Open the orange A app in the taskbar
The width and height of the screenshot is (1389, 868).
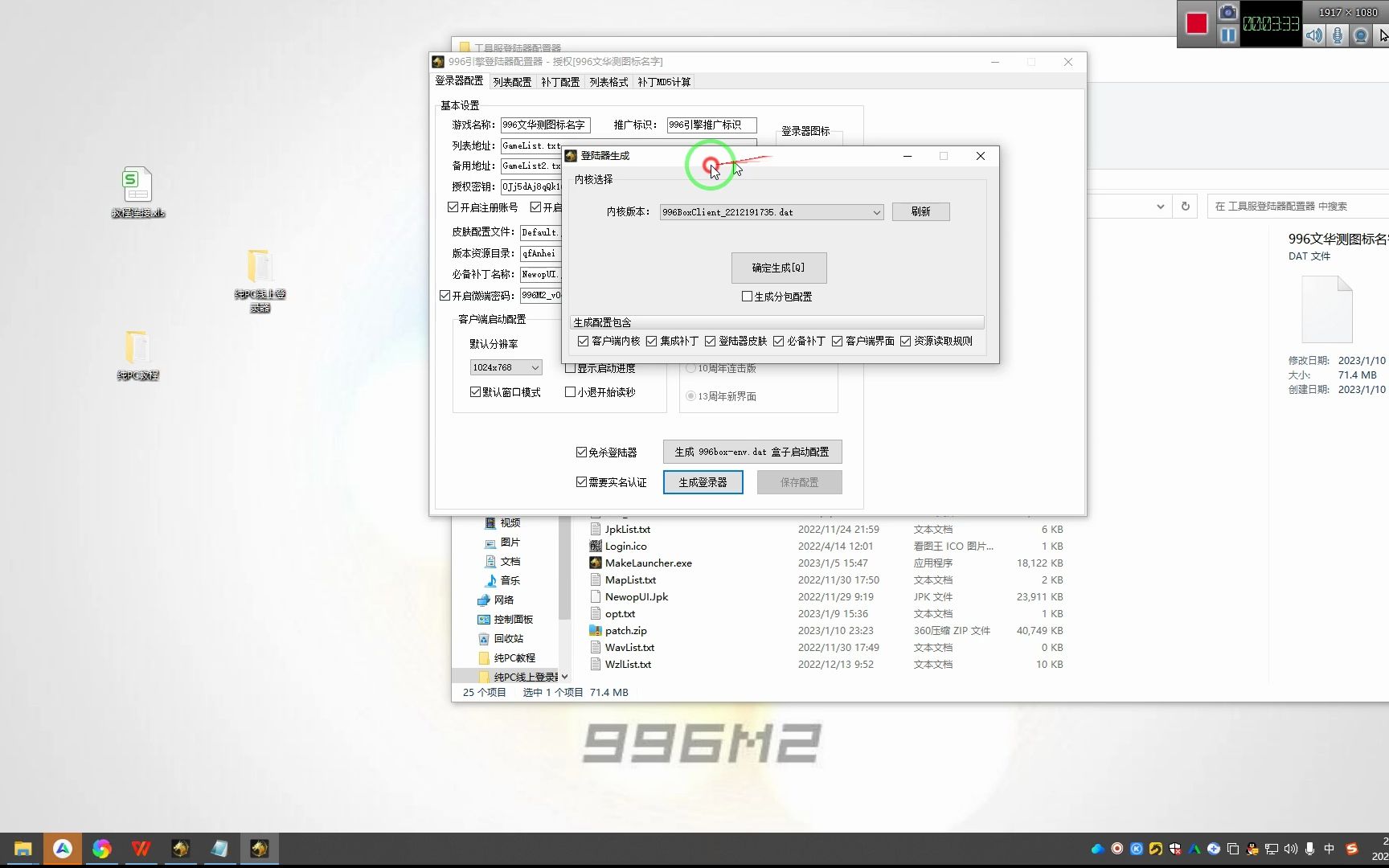tap(63, 849)
